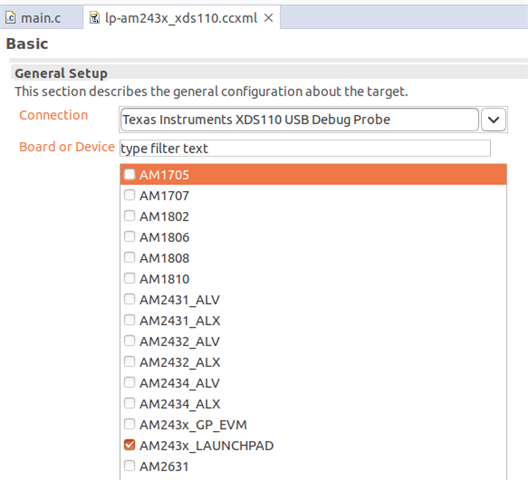Enable the AM2431_ALX checkbox
Screen dimensions: 528x480
130,320
